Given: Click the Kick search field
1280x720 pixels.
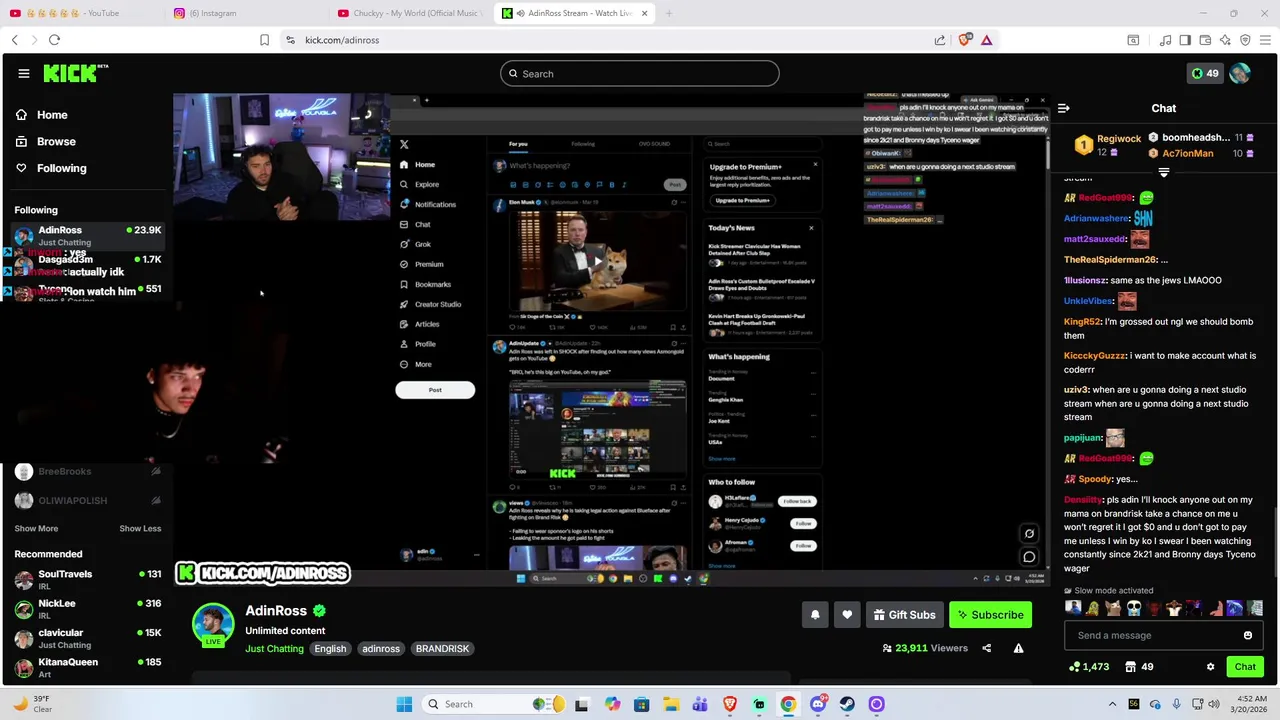Looking at the screenshot, I should (x=639, y=73).
